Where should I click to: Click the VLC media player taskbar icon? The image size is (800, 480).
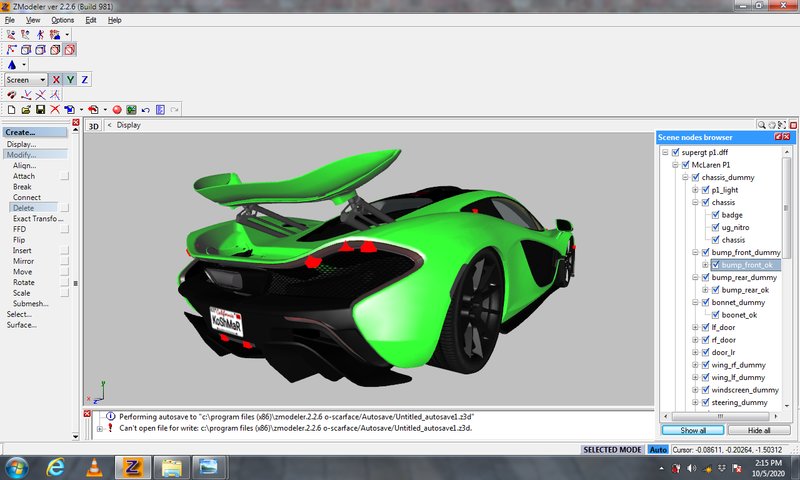tap(94, 467)
